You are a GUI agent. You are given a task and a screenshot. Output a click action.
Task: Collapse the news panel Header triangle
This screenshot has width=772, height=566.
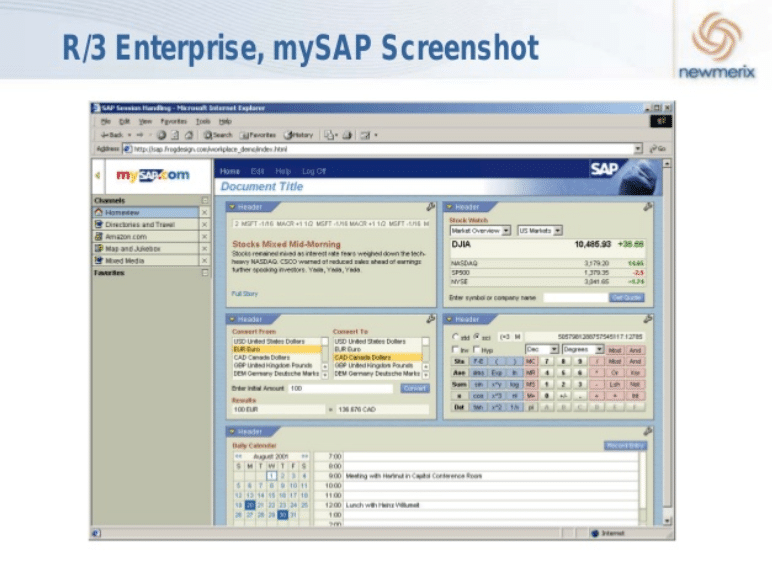tap(232, 207)
